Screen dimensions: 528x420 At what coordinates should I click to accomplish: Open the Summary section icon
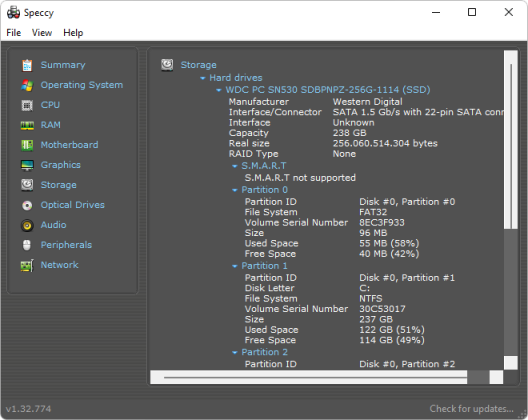click(27, 65)
